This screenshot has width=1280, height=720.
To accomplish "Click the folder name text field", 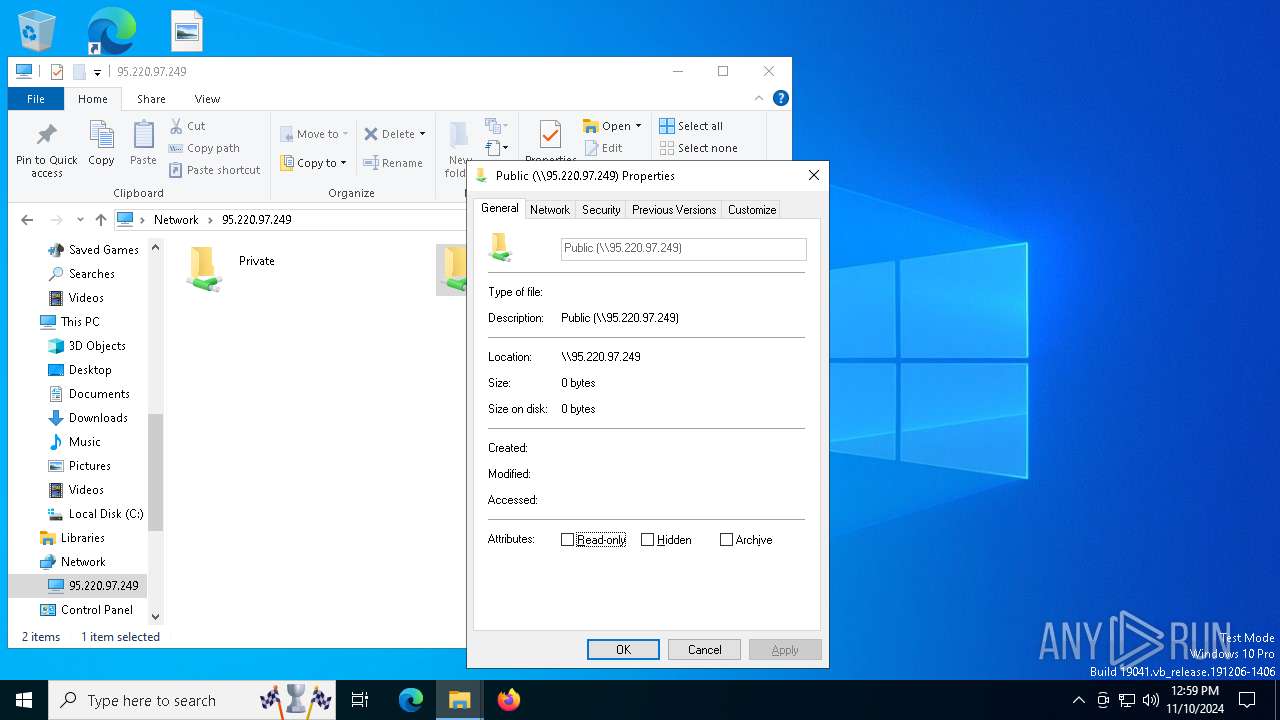I will click(683, 249).
